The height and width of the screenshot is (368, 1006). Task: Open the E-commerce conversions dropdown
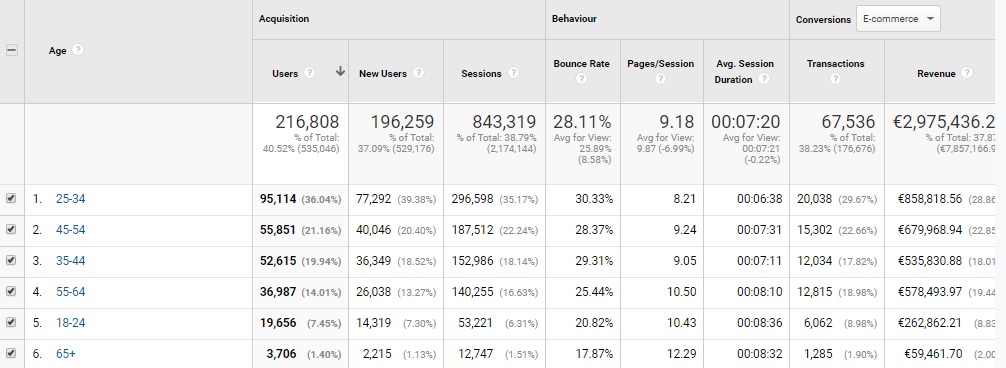pos(898,19)
